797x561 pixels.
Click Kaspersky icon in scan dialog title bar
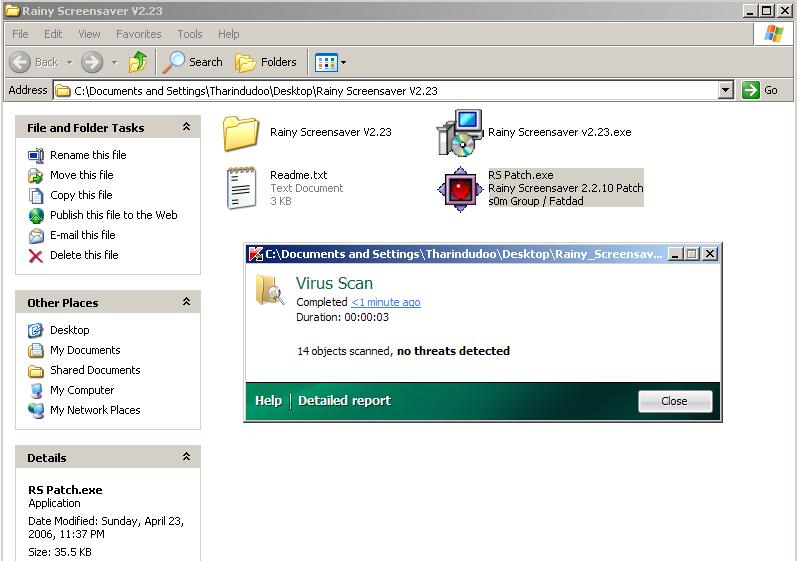point(256,254)
